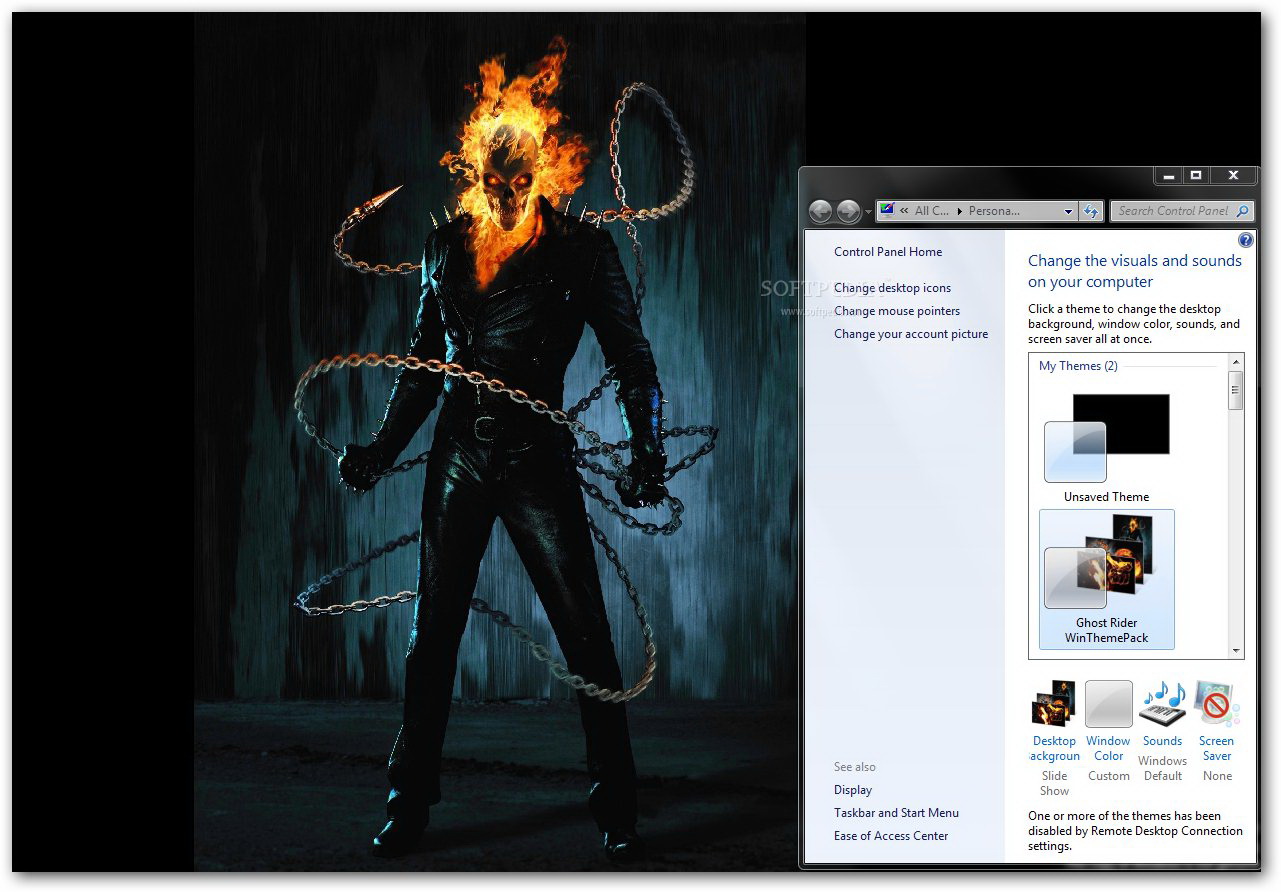Open the 'Window Color' text link
The image size is (1281, 892).
point(1108,749)
